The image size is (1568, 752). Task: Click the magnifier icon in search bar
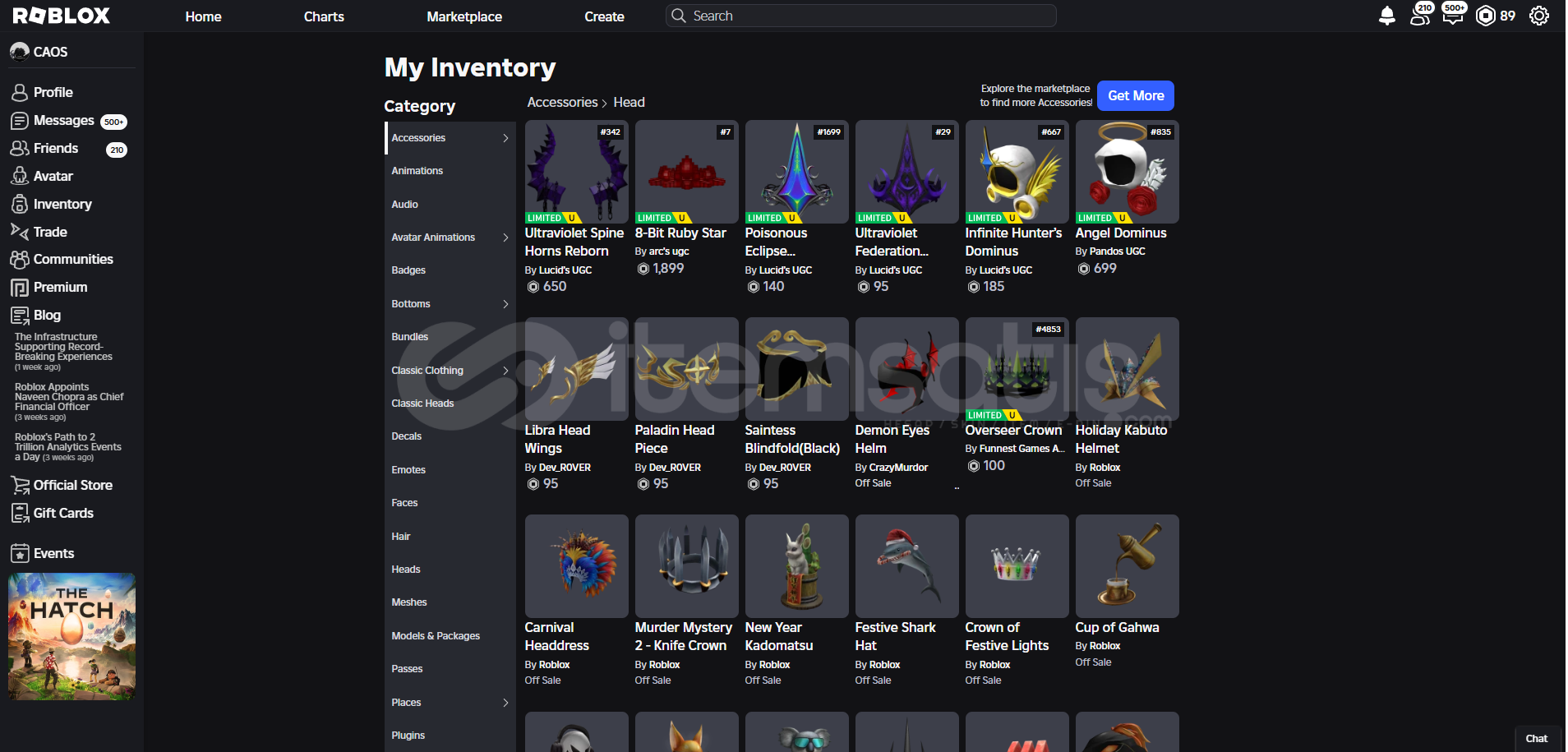click(x=678, y=16)
